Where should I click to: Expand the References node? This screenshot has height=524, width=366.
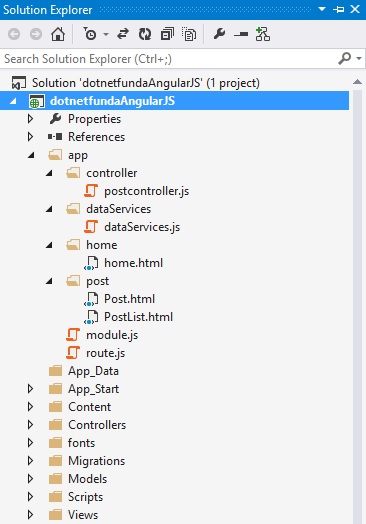(30, 137)
